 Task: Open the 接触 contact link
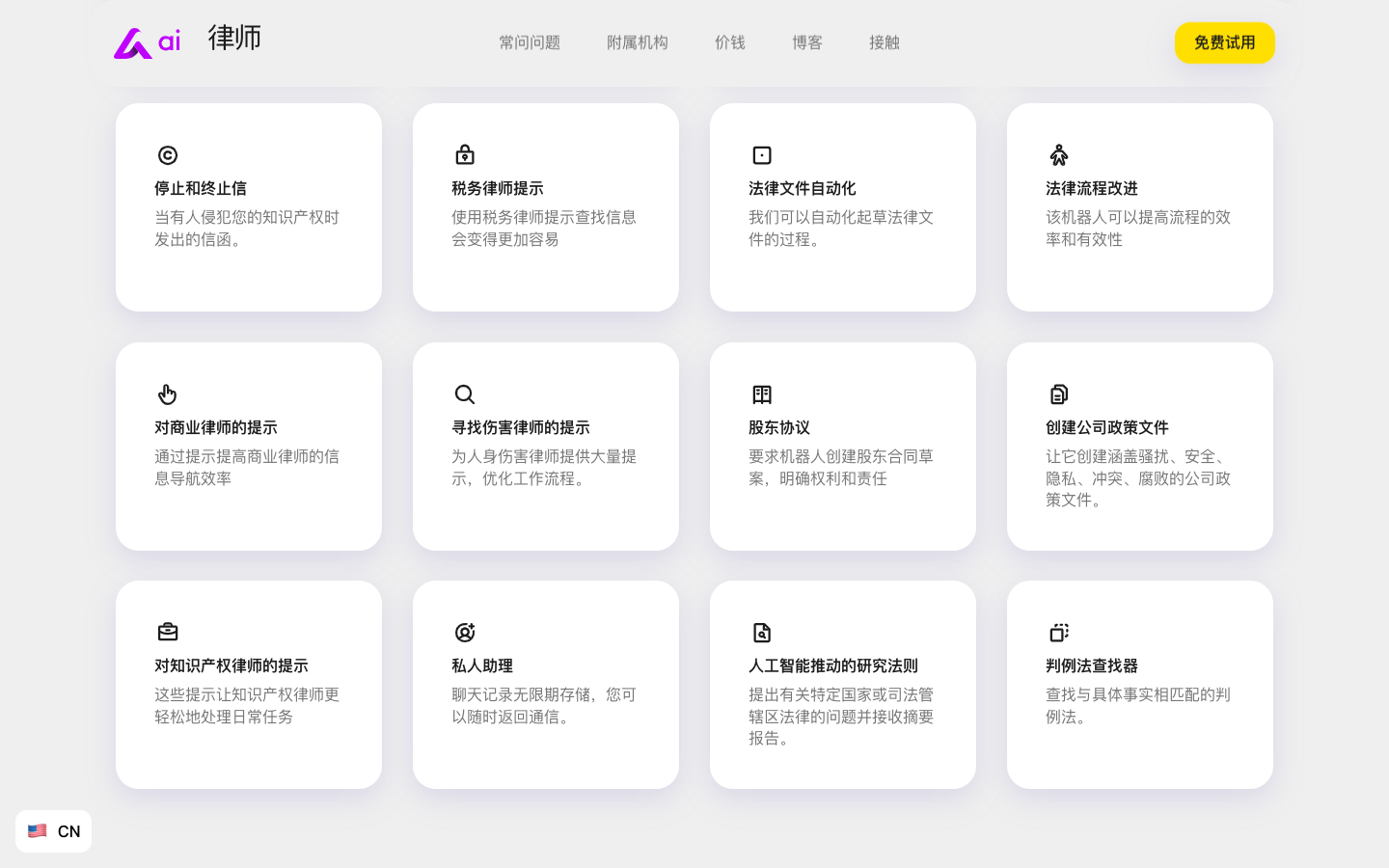[885, 42]
